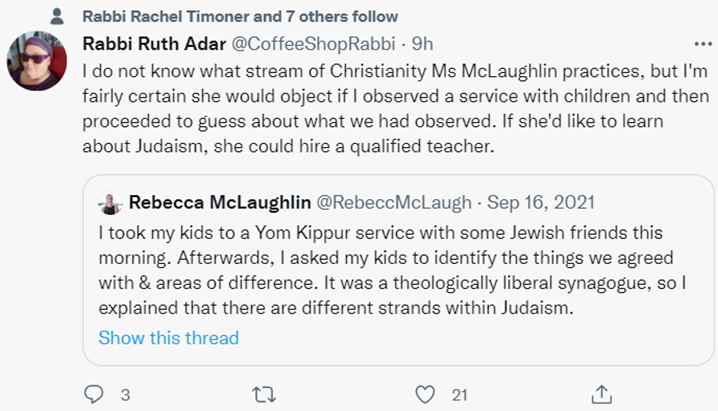Click the main tweet text about Ms McLaughlin
Viewport: 718px width, 411px height.
coord(396,108)
